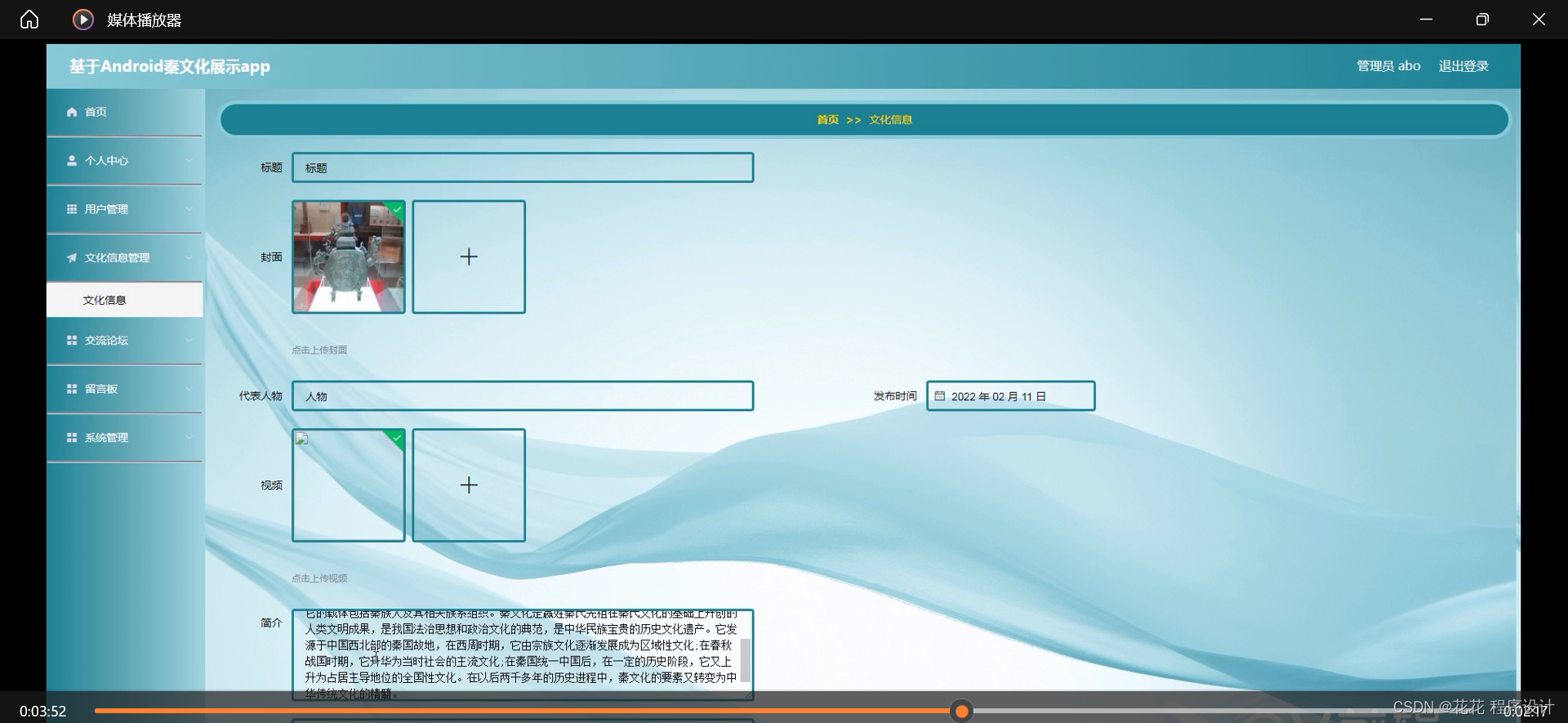Viewport: 1568px width, 723px height.
Task: Click the squares icon beside 留言板
Action: pyautogui.click(x=72, y=389)
